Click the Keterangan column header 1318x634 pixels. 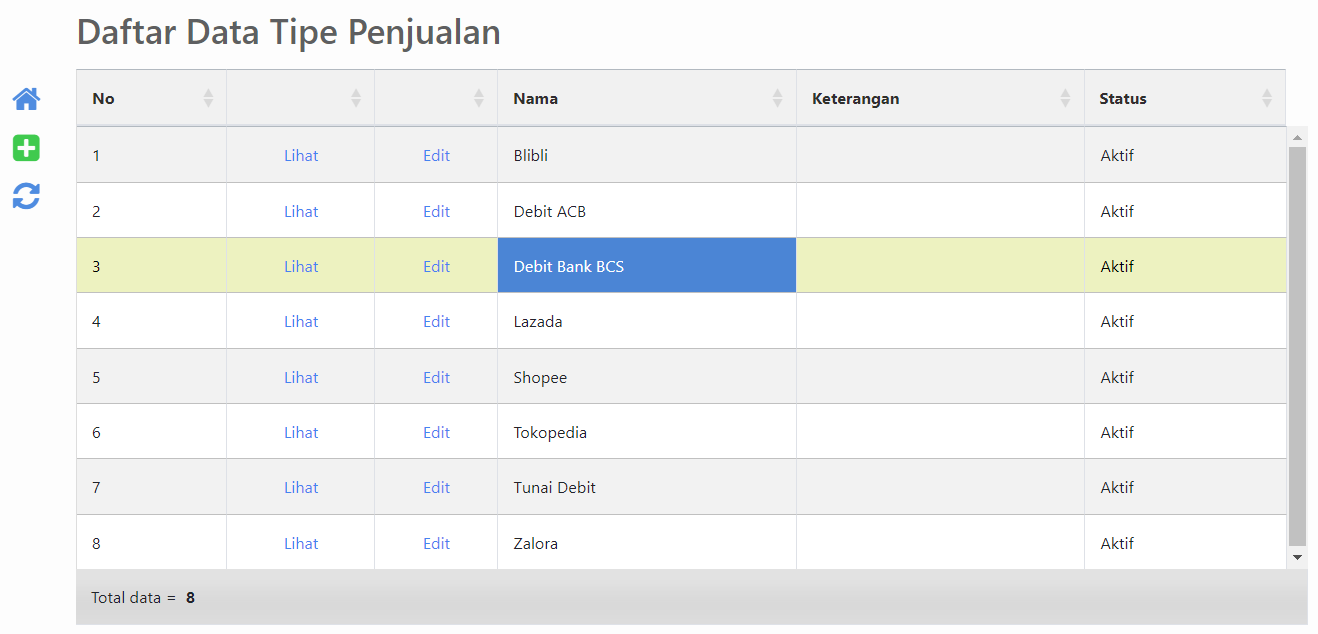(x=940, y=98)
